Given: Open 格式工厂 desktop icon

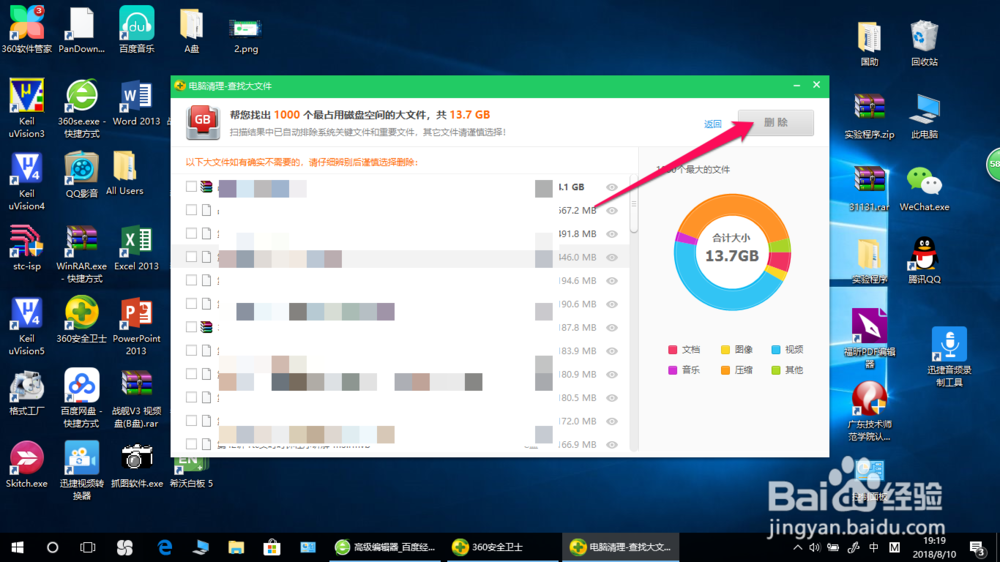Looking at the screenshot, I should [26, 392].
